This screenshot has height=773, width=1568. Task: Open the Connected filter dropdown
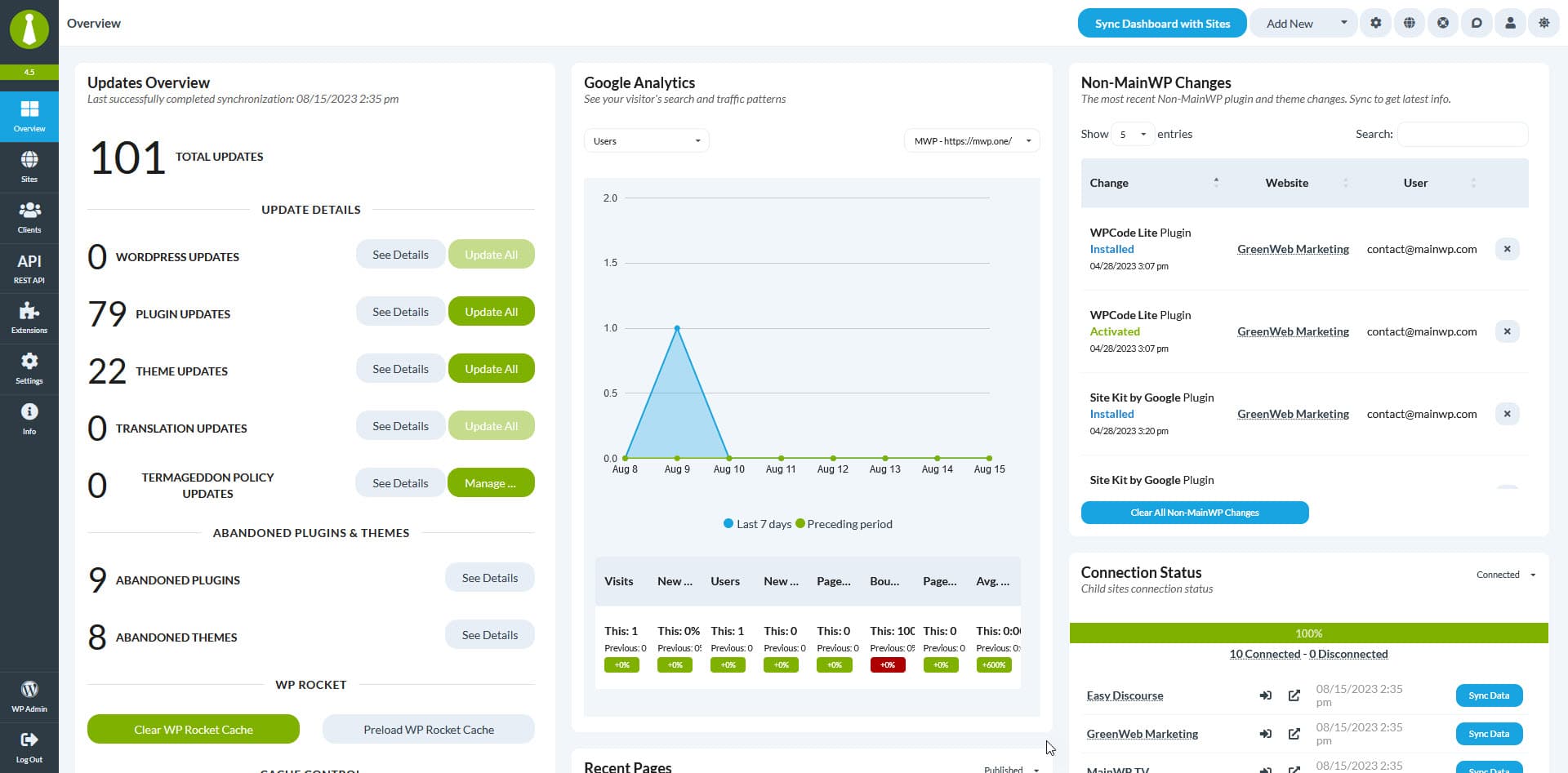point(1505,575)
